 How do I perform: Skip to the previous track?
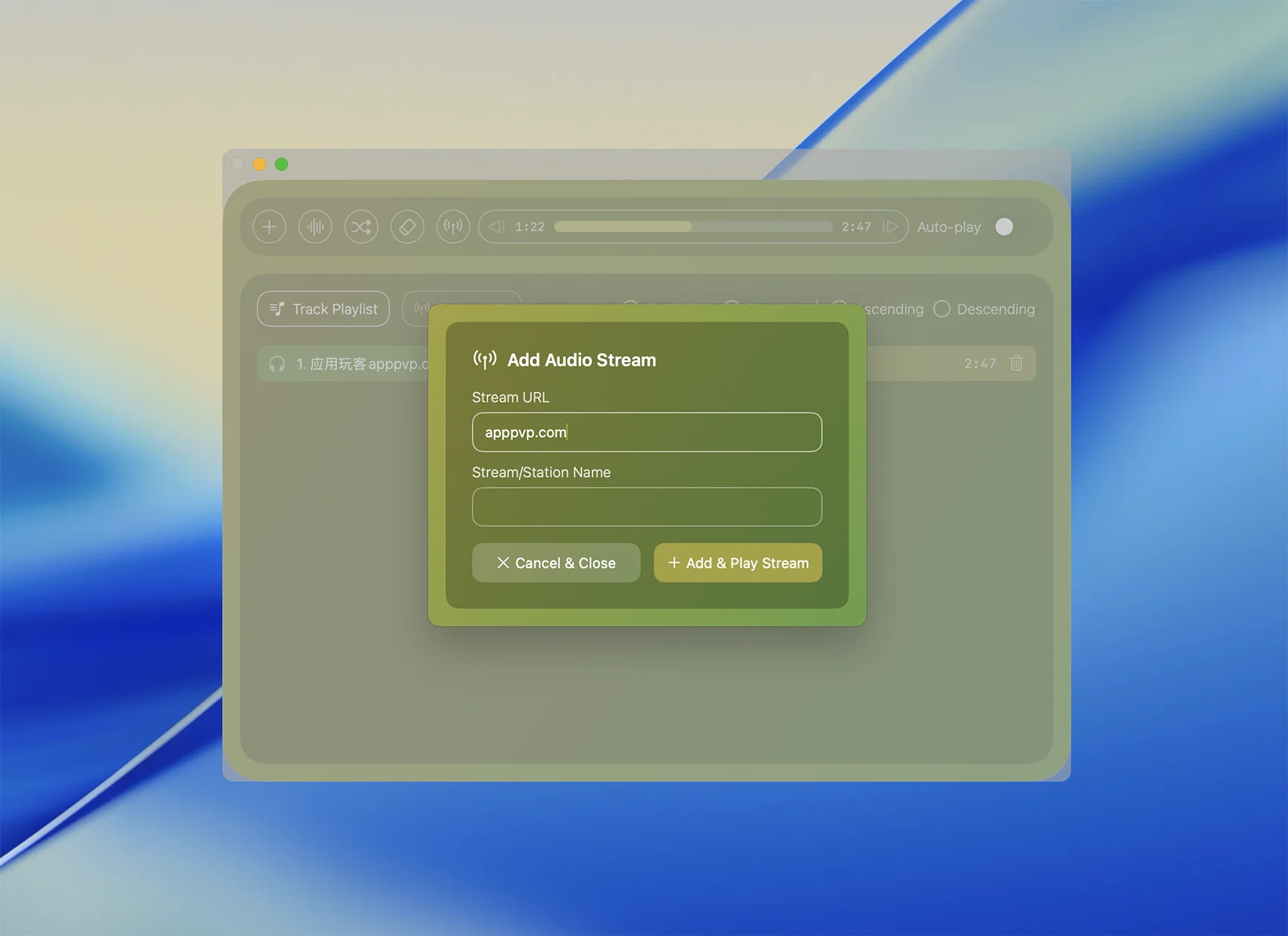click(x=496, y=226)
